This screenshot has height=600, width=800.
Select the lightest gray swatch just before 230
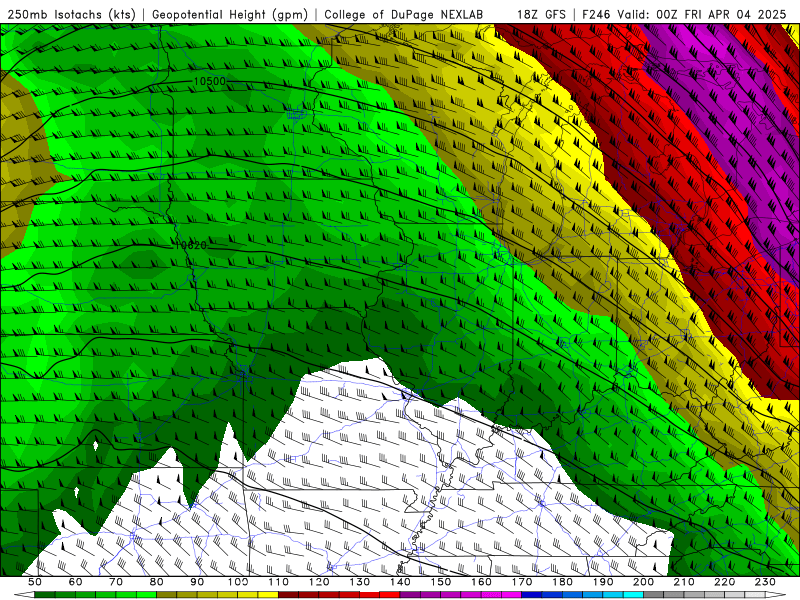click(755, 594)
